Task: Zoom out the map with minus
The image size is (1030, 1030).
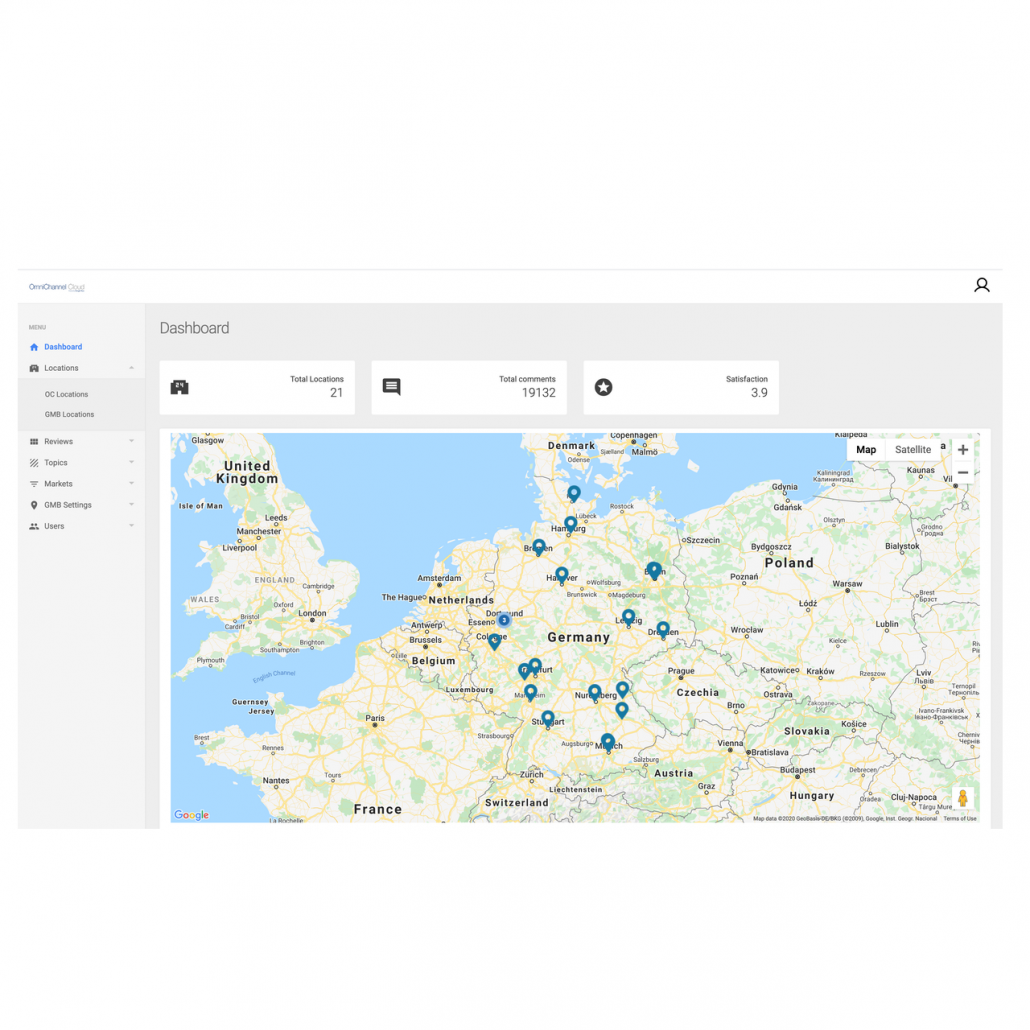Action: (962, 473)
